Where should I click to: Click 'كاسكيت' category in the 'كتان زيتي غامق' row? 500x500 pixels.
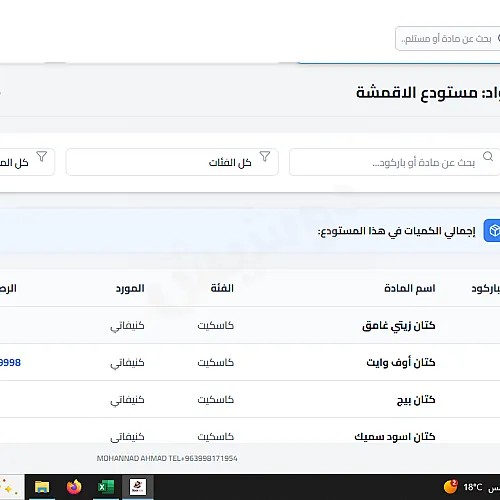[x=216, y=325]
